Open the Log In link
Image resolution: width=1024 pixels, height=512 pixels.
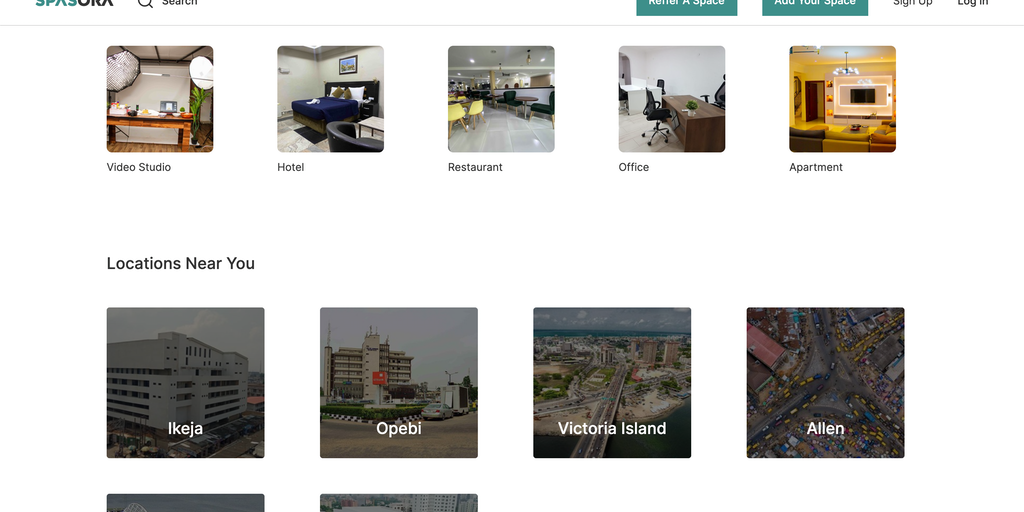tap(972, 3)
